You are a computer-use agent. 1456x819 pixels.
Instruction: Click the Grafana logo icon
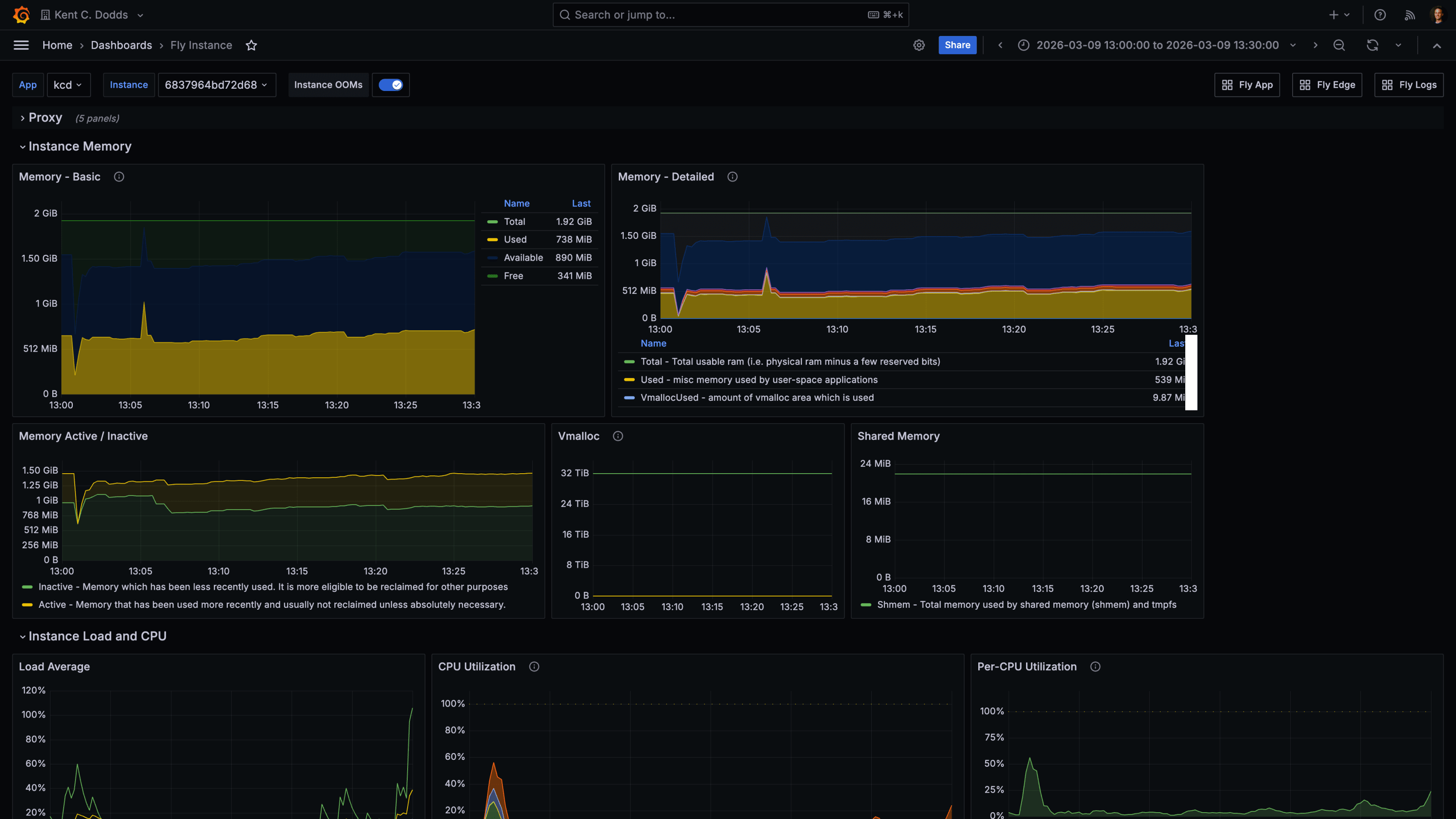click(21, 15)
